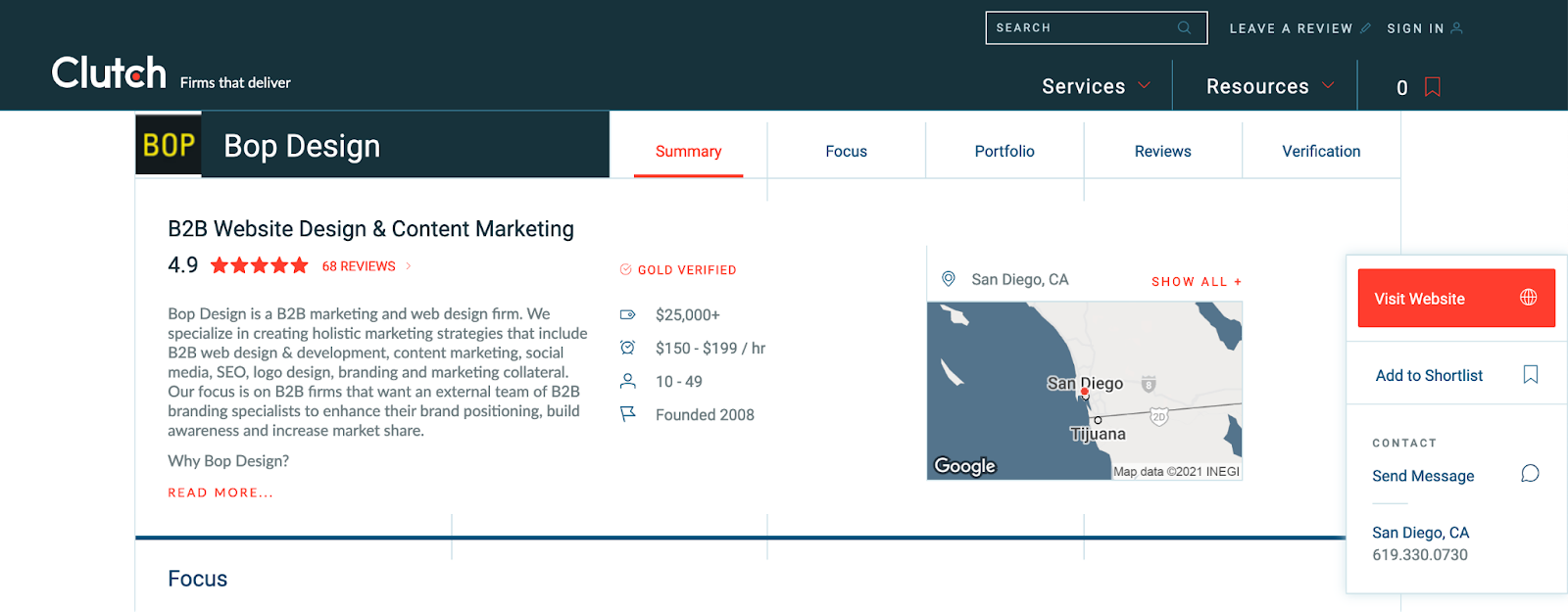The image size is (1568, 612).
Task: Click inside the Search input field
Action: pyautogui.click(x=1097, y=27)
